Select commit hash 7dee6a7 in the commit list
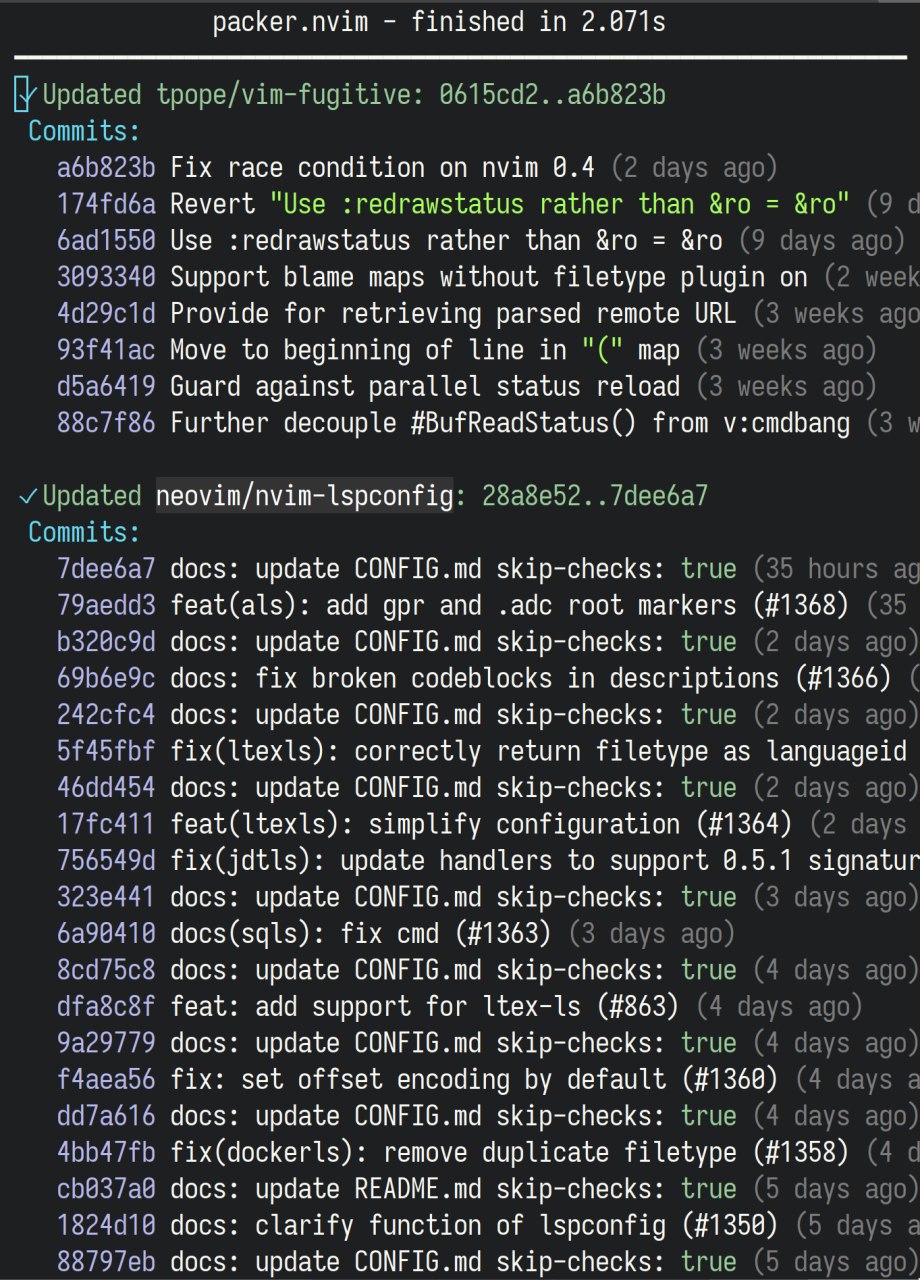 tap(106, 569)
